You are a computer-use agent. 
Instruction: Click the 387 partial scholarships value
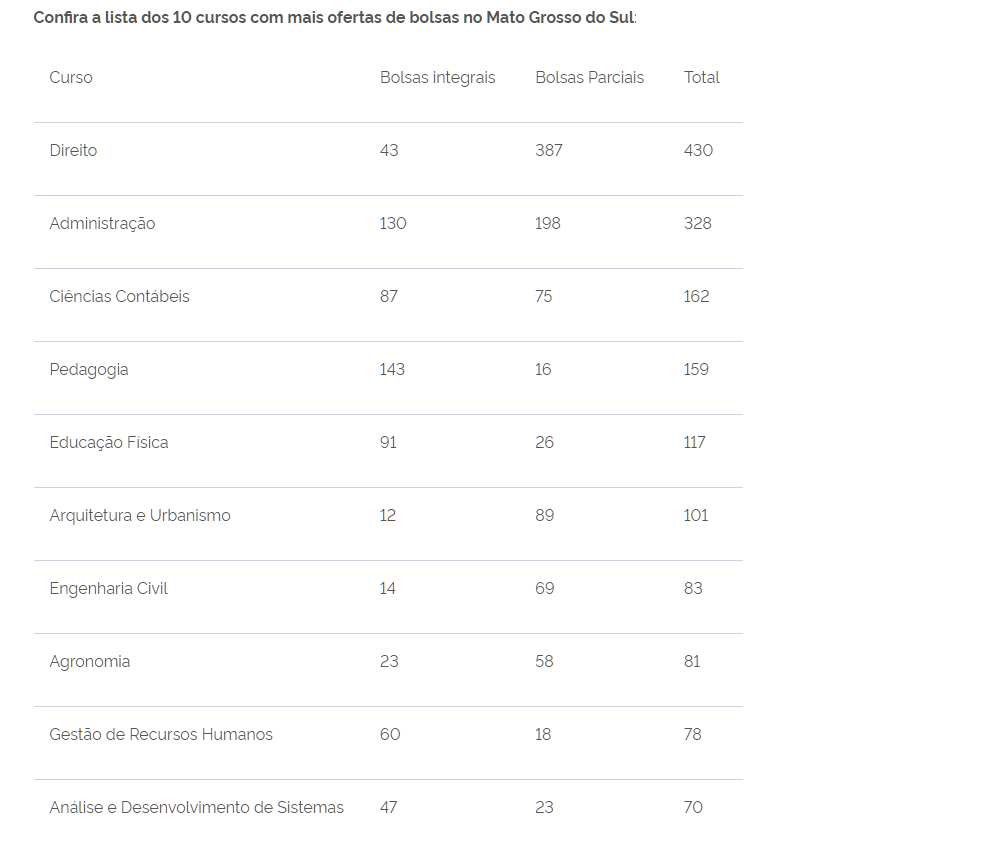(x=549, y=150)
